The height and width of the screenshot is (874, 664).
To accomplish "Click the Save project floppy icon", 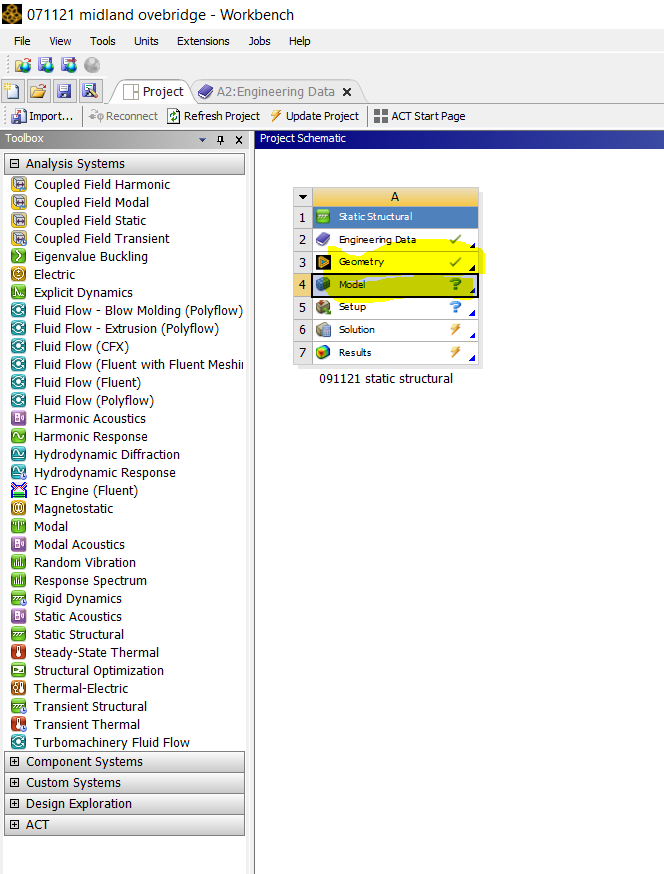I will tap(64, 91).
